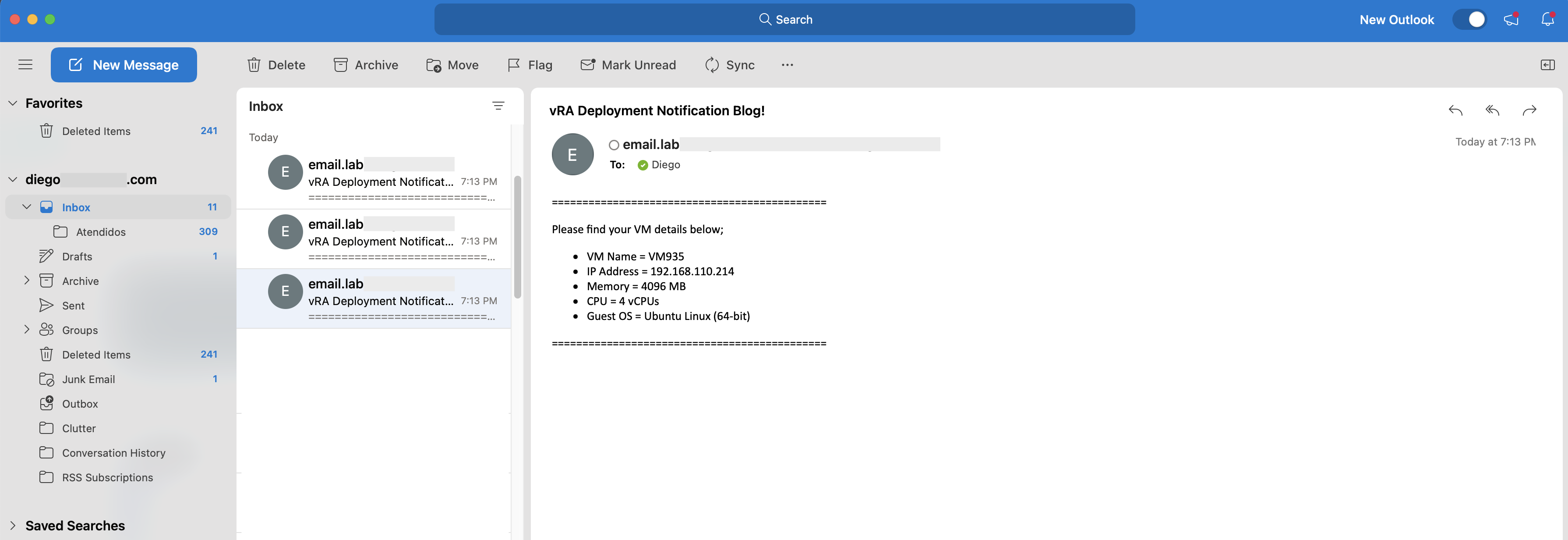Open the more options ellipsis
This screenshot has height=540, width=1568.
(787, 64)
